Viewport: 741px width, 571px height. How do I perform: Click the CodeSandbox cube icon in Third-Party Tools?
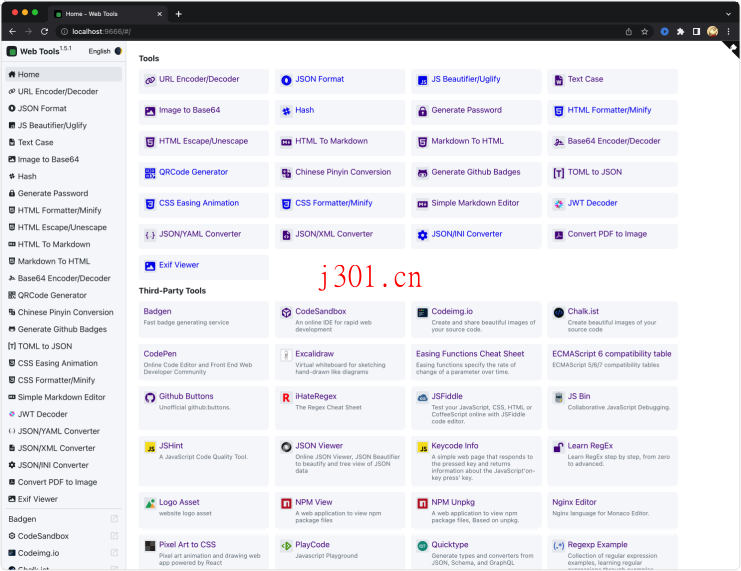[x=286, y=312]
